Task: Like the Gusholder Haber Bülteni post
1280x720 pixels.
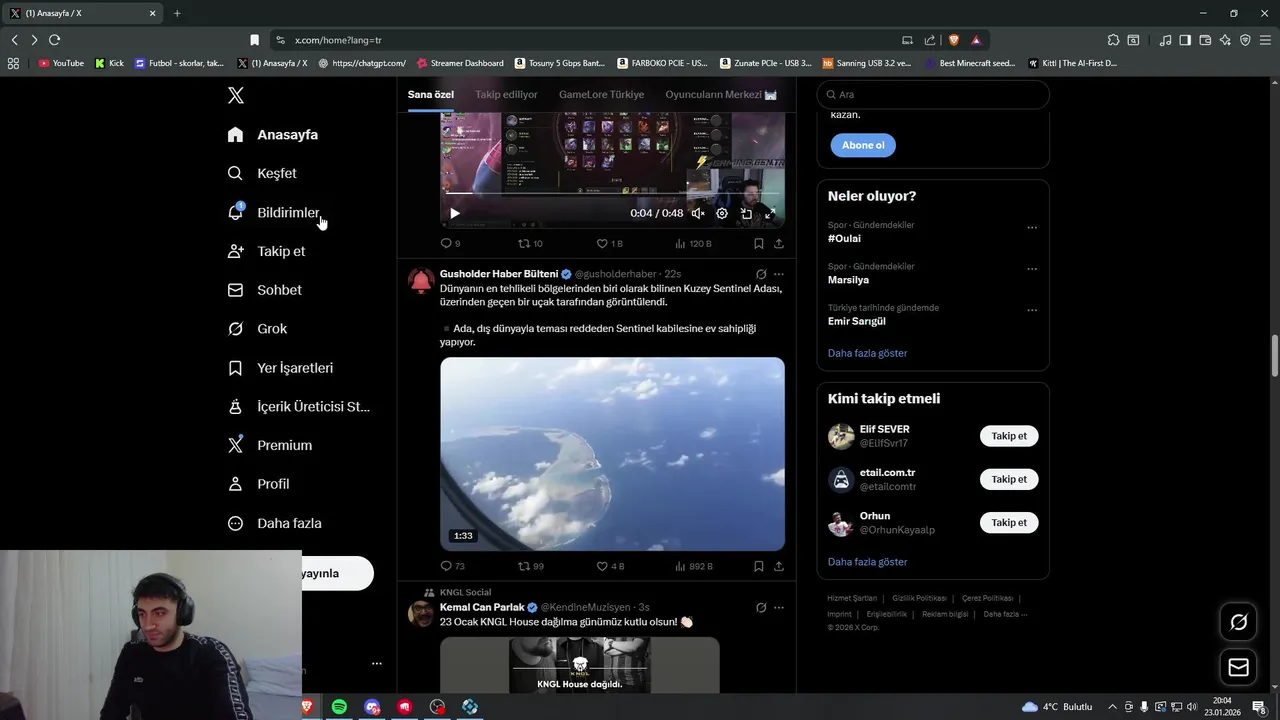Action: click(610, 566)
